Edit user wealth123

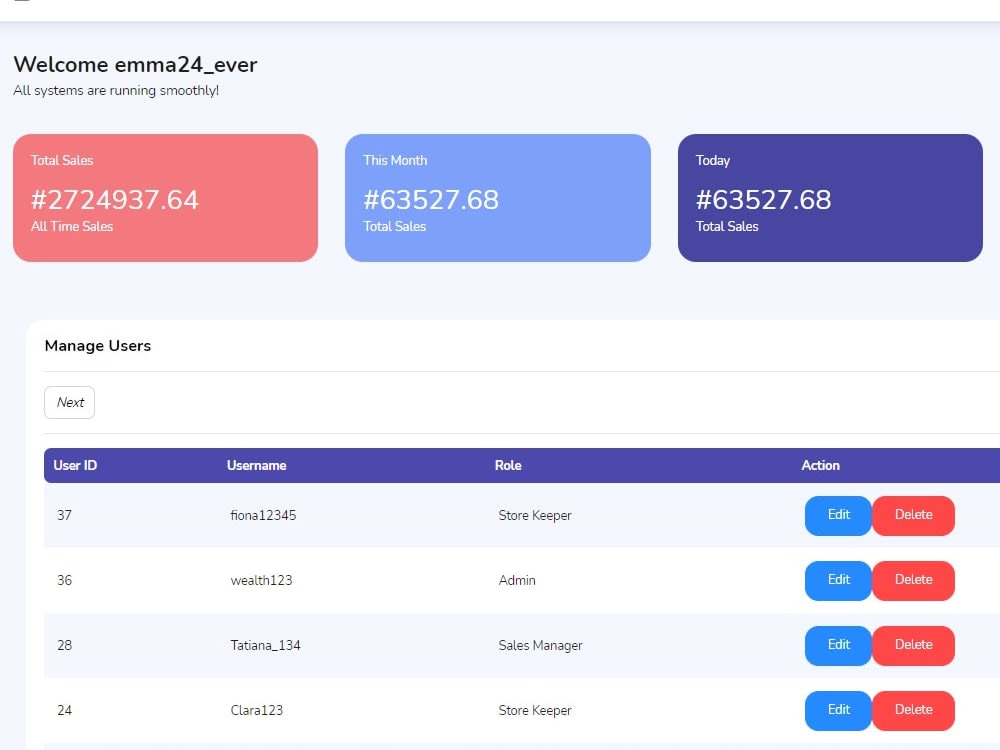coord(837,580)
